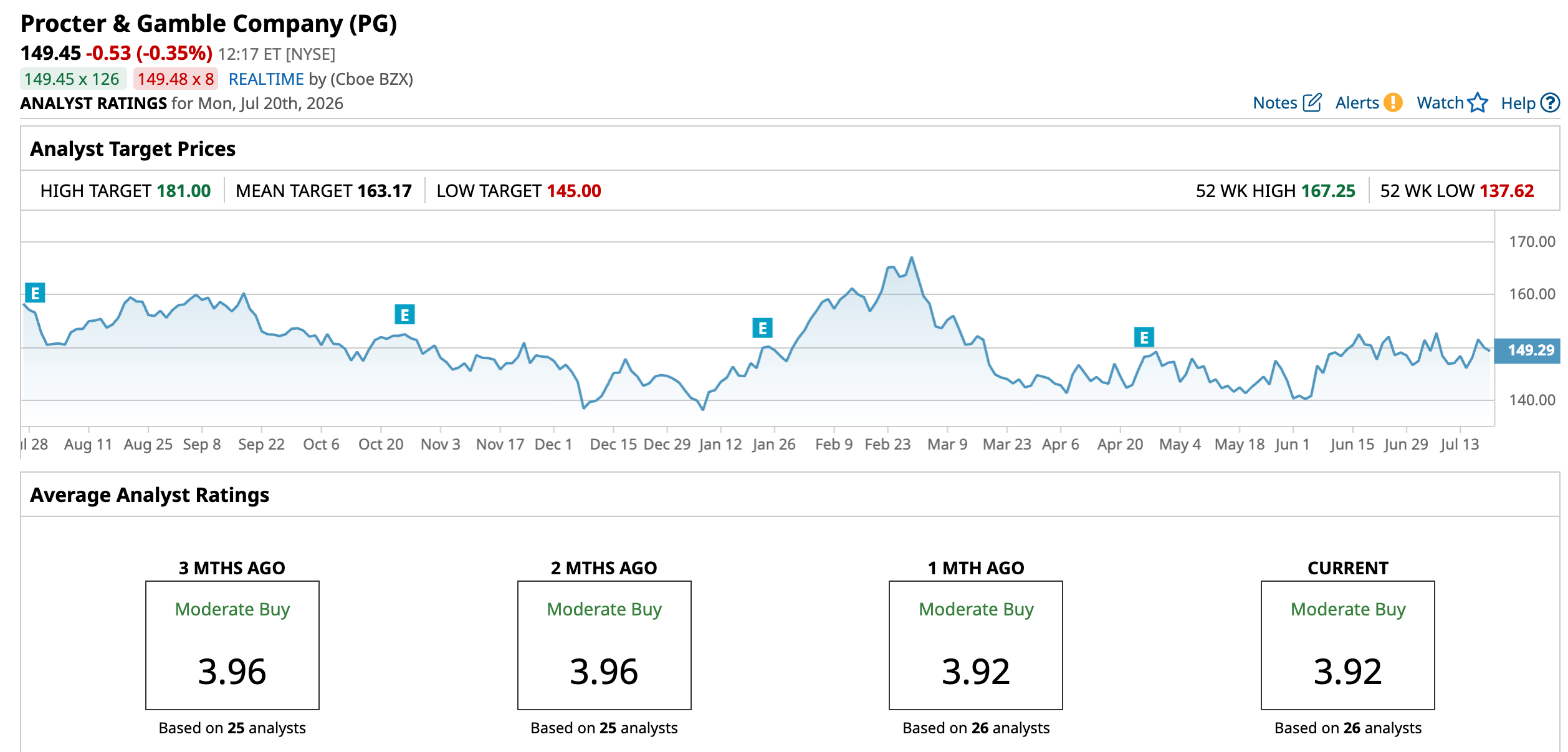
Task: Click the Low Target value 145.00
Action: pyautogui.click(x=574, y=191)
